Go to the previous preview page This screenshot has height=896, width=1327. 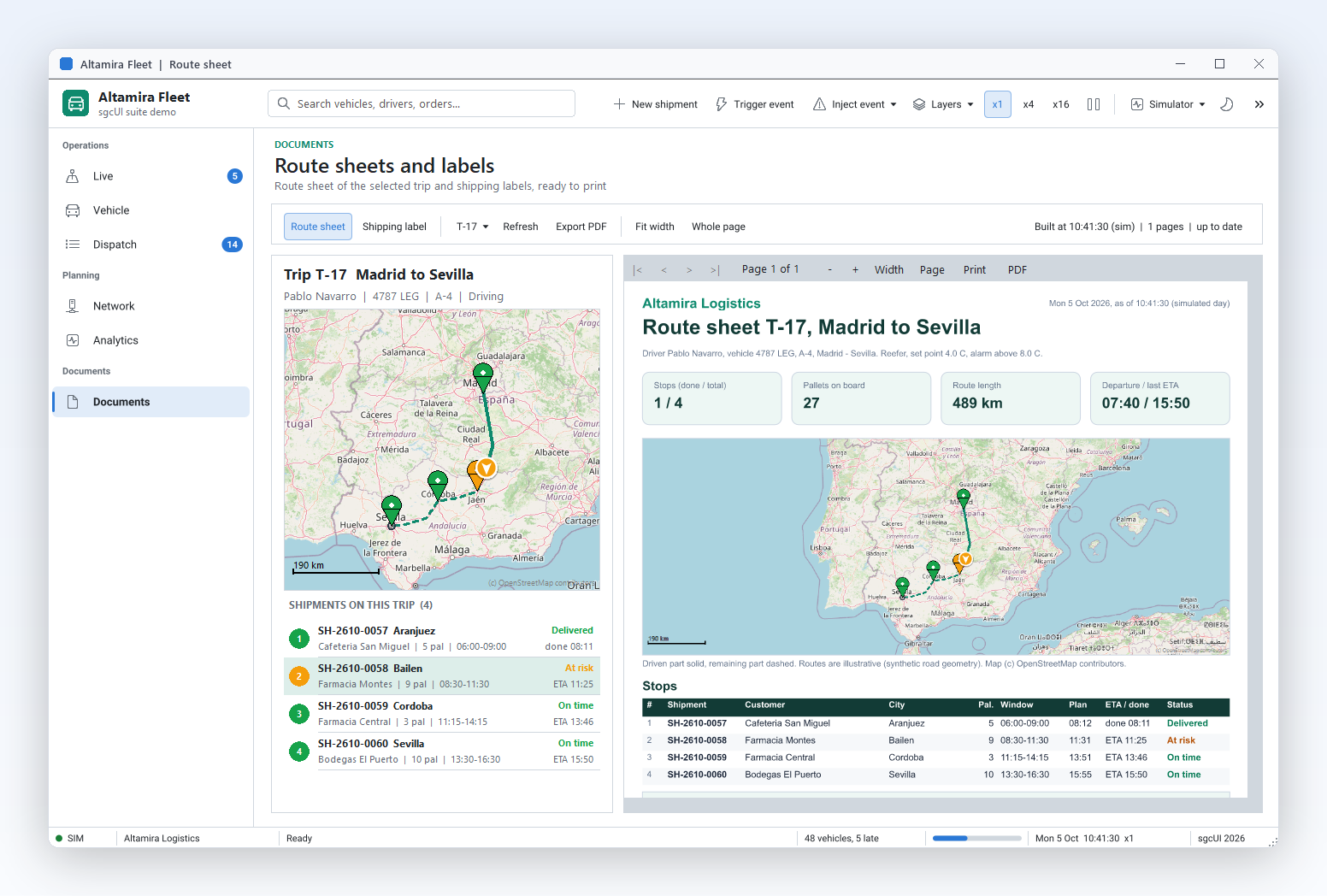tap(663, 270)
